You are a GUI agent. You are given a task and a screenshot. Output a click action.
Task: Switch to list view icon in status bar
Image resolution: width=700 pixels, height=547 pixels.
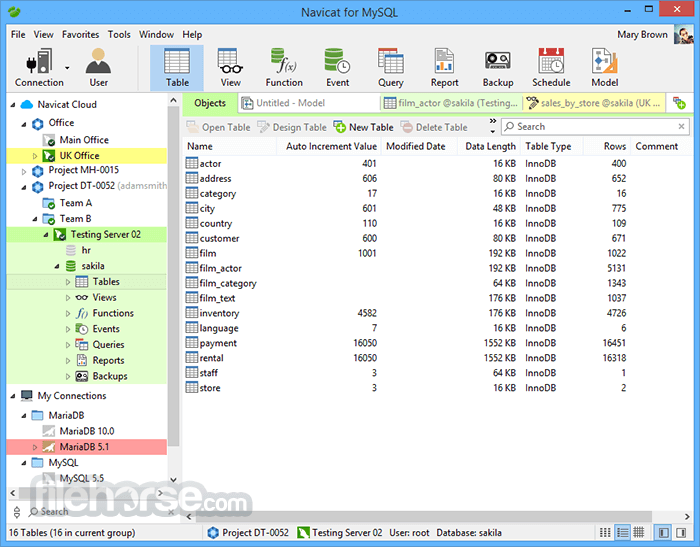605,532
